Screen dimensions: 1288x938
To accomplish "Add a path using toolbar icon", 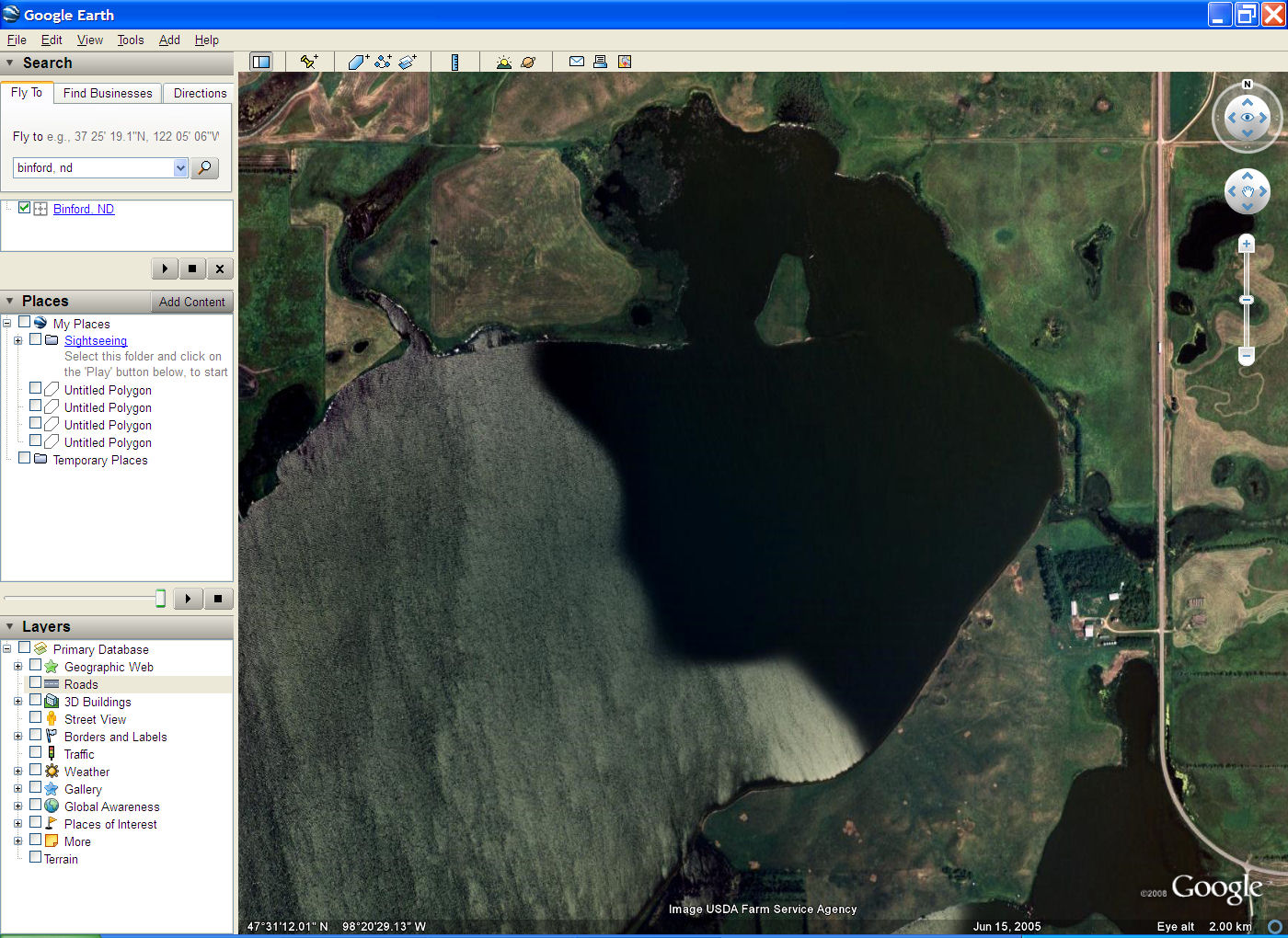I will [x=383, y=62].
